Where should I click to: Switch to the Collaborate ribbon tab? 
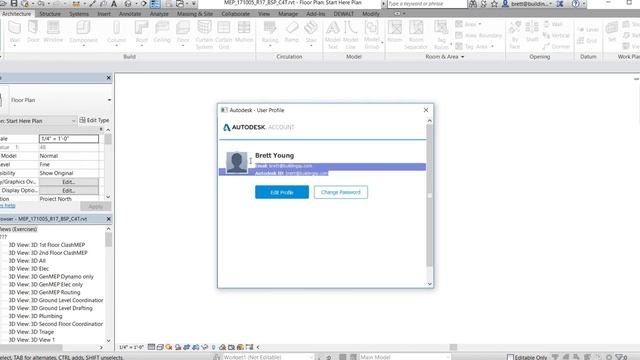(x=236, y=13)
